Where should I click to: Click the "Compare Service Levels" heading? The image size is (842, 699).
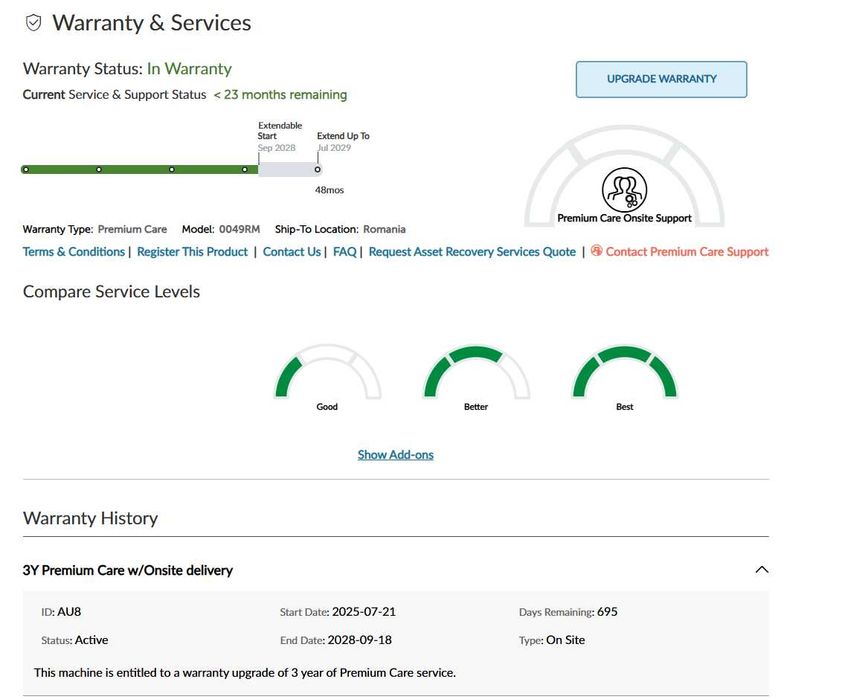[111, 292]
